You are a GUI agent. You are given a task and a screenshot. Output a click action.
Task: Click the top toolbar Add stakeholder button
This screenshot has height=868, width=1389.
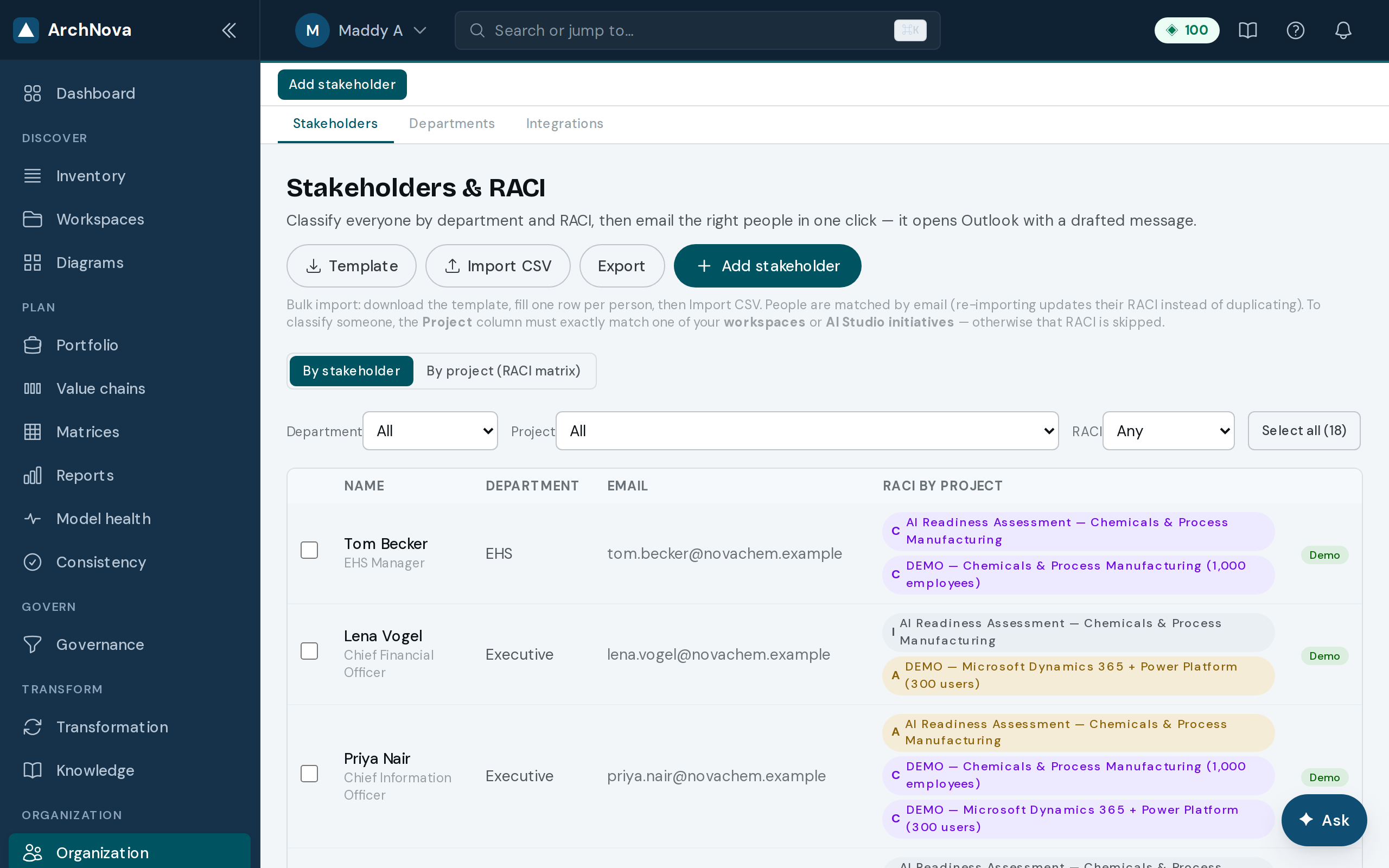[x=342, y=85]
